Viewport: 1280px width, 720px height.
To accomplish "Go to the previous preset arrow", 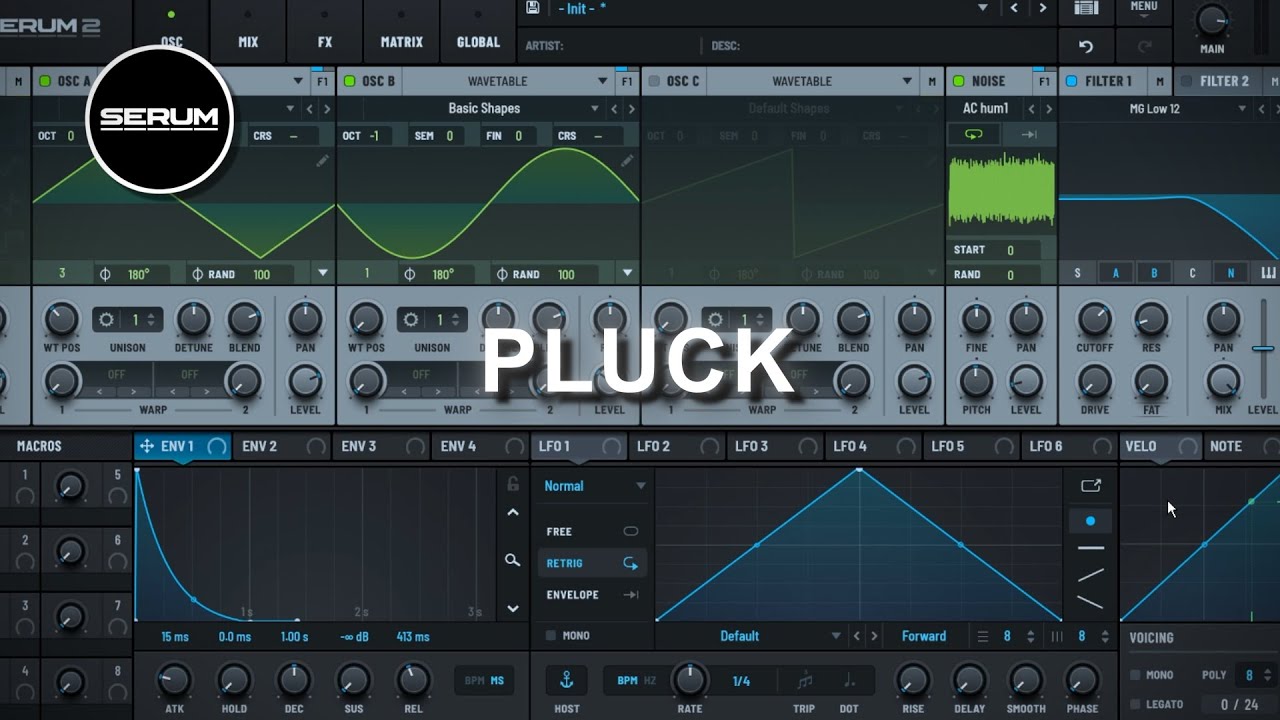I will point(1015,8).
